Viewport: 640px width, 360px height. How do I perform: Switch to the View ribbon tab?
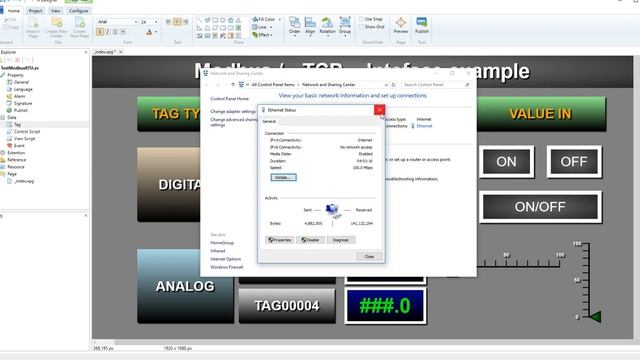pos(56,11)
